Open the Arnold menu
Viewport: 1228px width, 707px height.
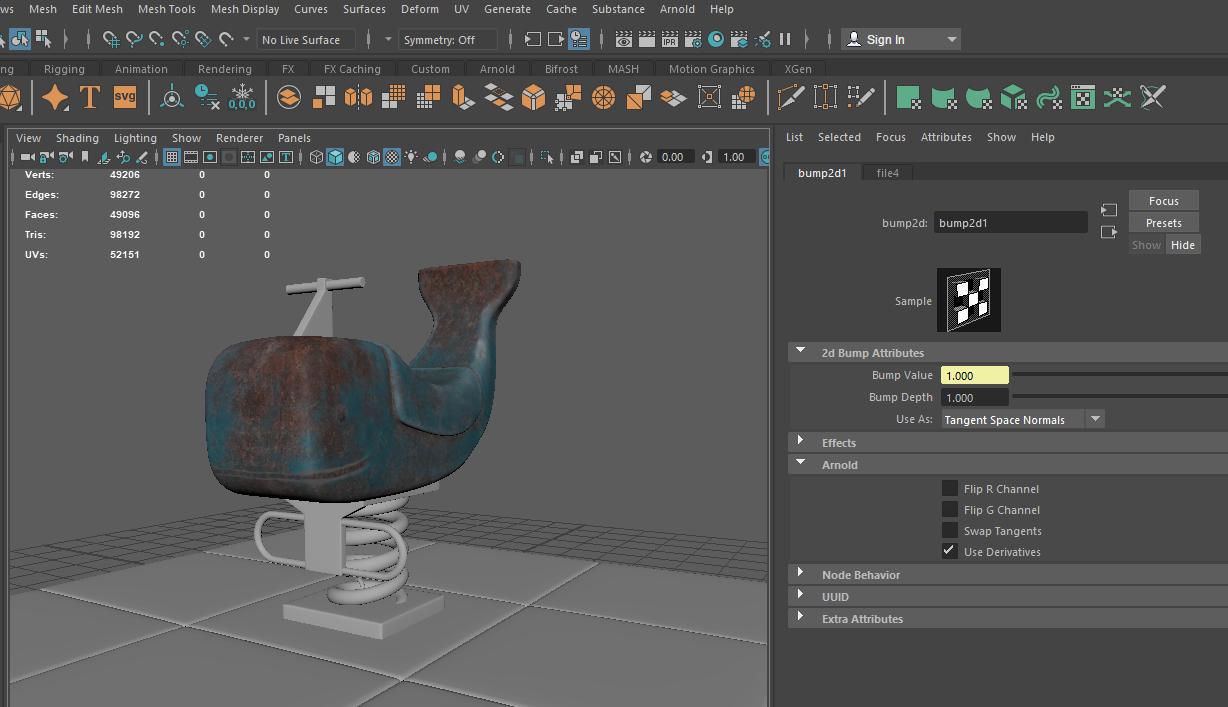(x=677, y=9)
